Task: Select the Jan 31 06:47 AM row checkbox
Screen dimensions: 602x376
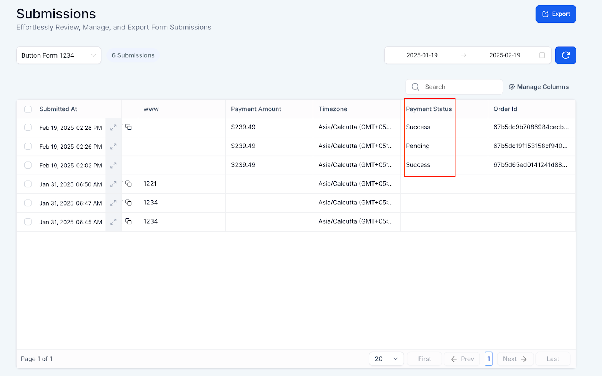Action: click(28, 203)
